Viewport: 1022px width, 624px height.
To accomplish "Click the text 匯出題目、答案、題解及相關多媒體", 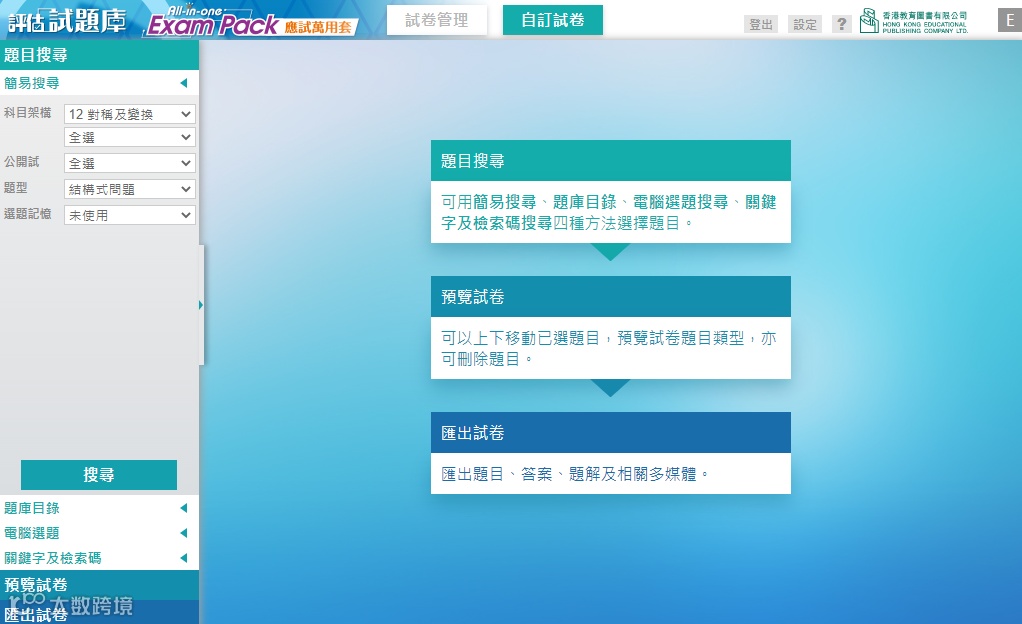I will [574, 474].
